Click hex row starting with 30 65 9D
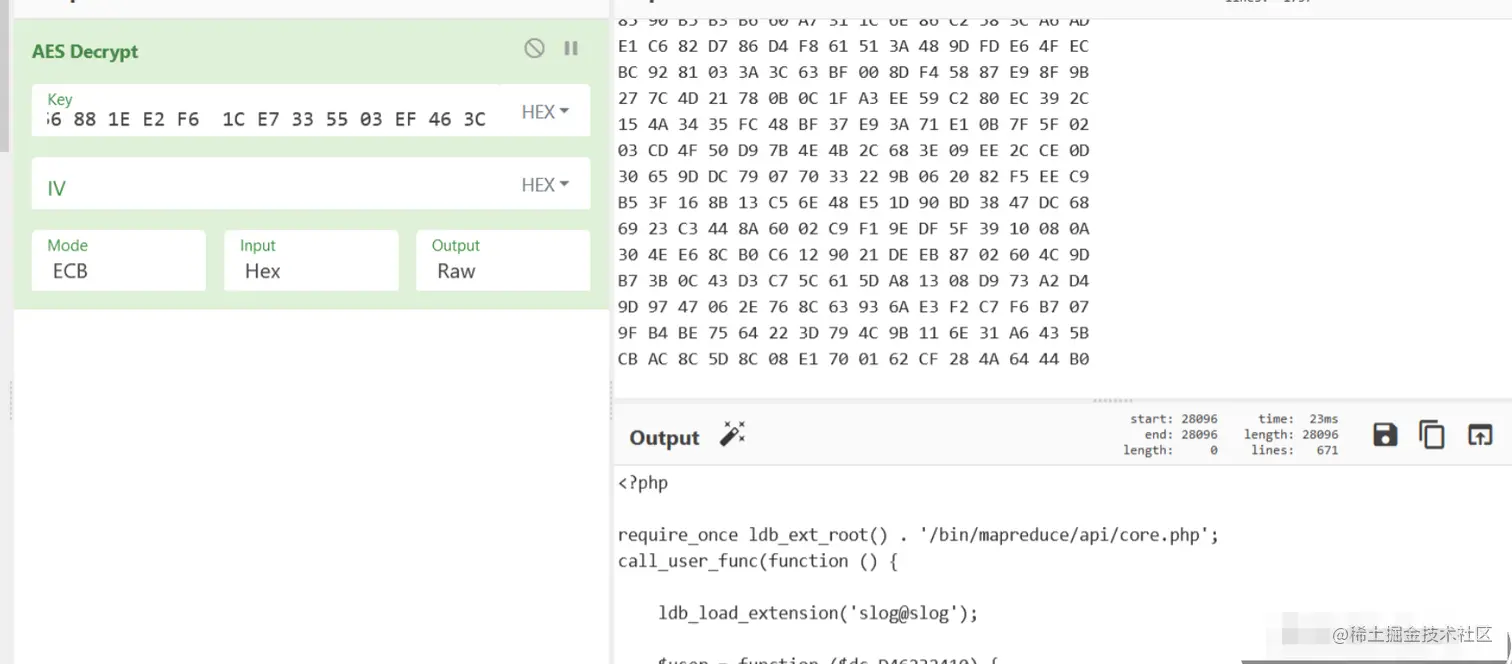 (x=853, y=176)
